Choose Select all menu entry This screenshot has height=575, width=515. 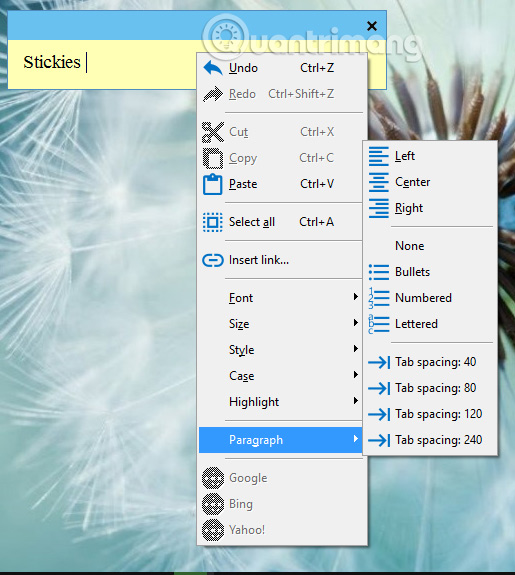click(x=281, y=222)
